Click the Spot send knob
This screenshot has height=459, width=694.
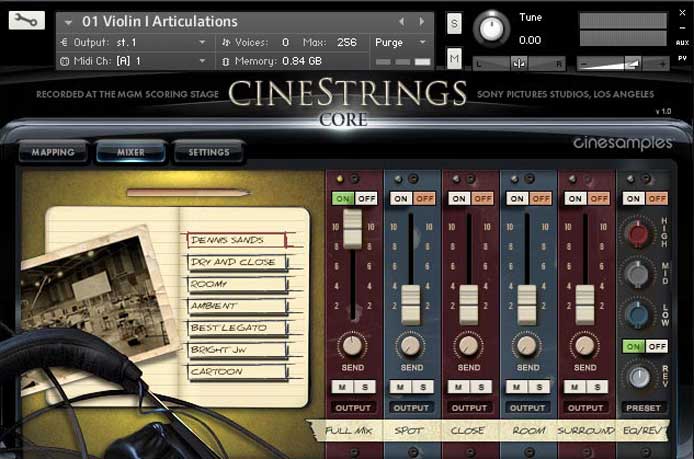point(410,345)
